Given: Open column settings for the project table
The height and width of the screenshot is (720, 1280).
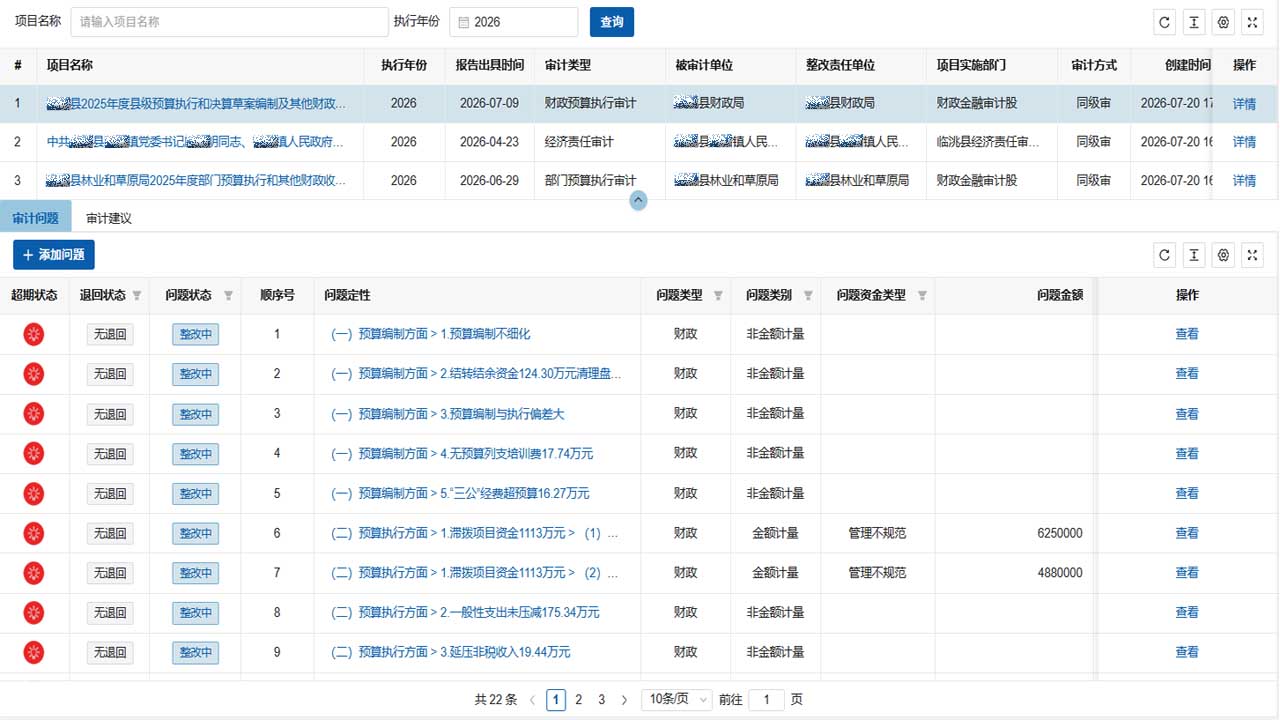Looking at the screenshot, I should point(1223,22).
